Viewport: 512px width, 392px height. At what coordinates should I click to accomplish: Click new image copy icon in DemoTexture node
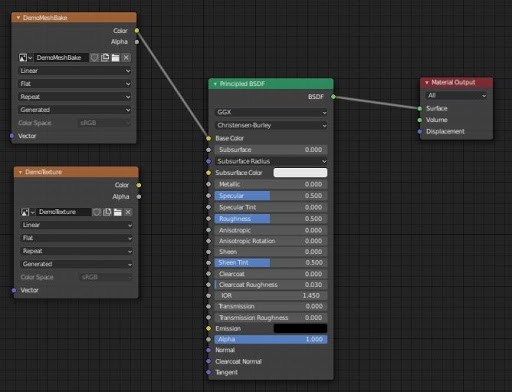click(107, 212)
